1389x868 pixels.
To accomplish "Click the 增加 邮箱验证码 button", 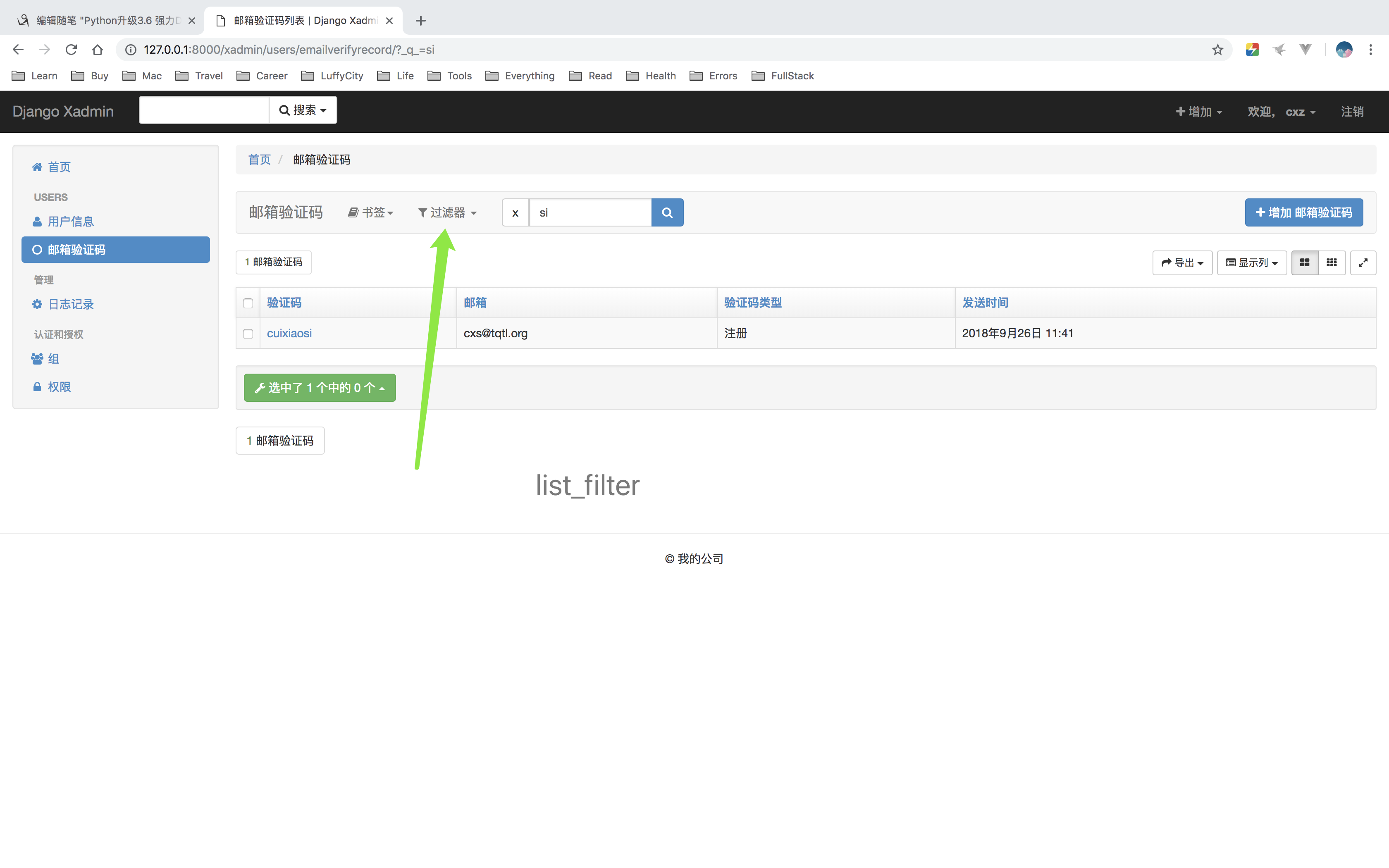I will pyautogui.click(x=1303, y=212).
